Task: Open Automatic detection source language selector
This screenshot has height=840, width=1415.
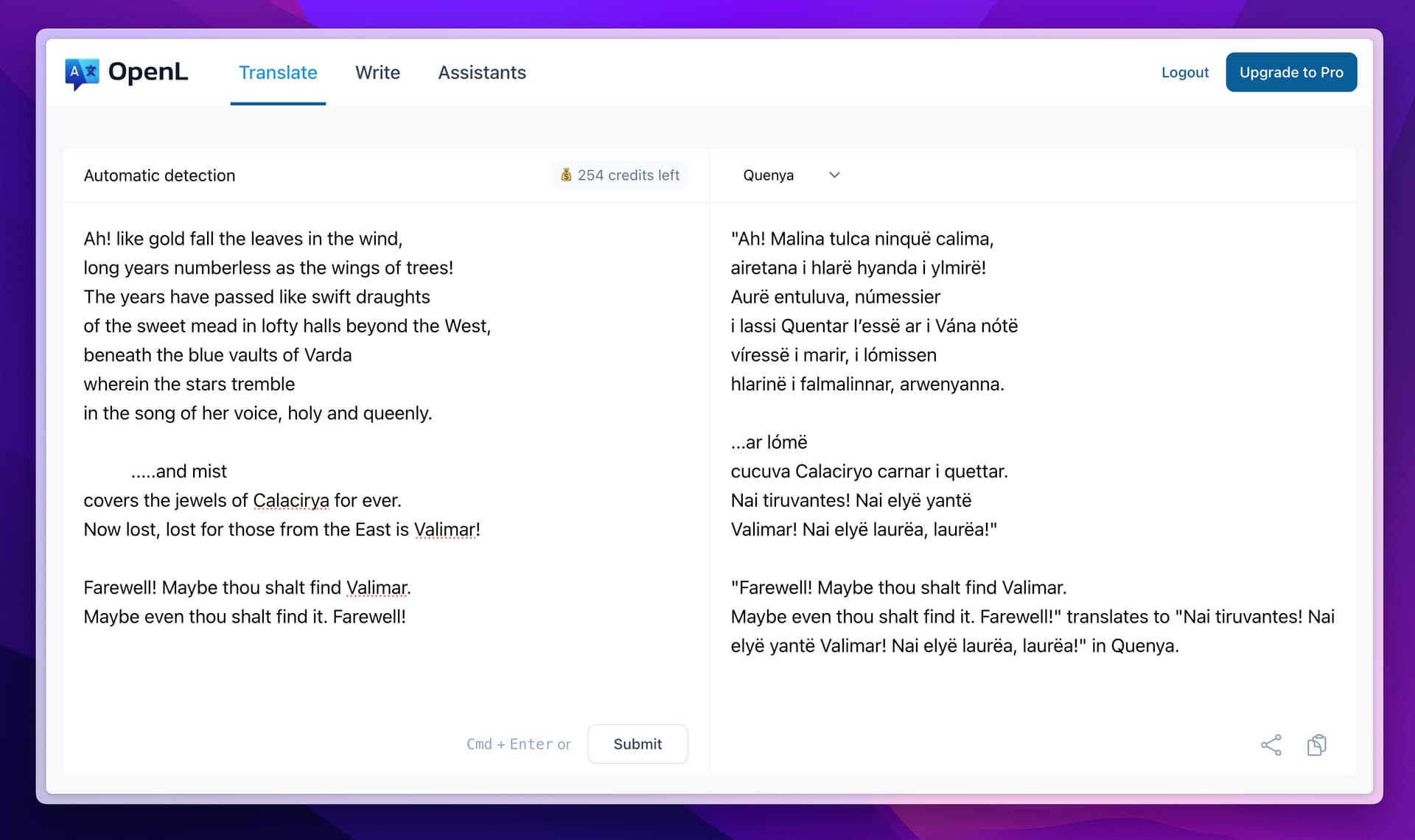Action: click(159, 175)
